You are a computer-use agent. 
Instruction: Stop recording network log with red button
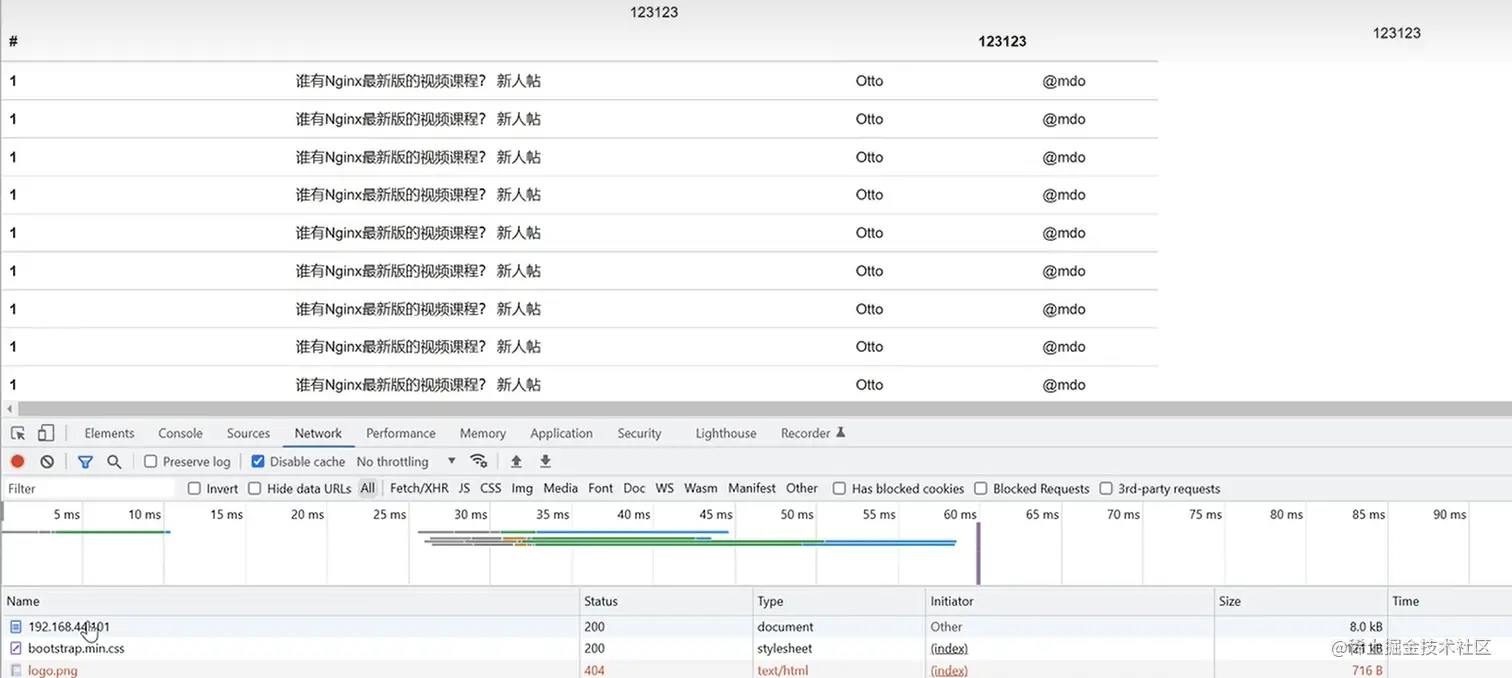pyautogui.click(x=17, y=461)
